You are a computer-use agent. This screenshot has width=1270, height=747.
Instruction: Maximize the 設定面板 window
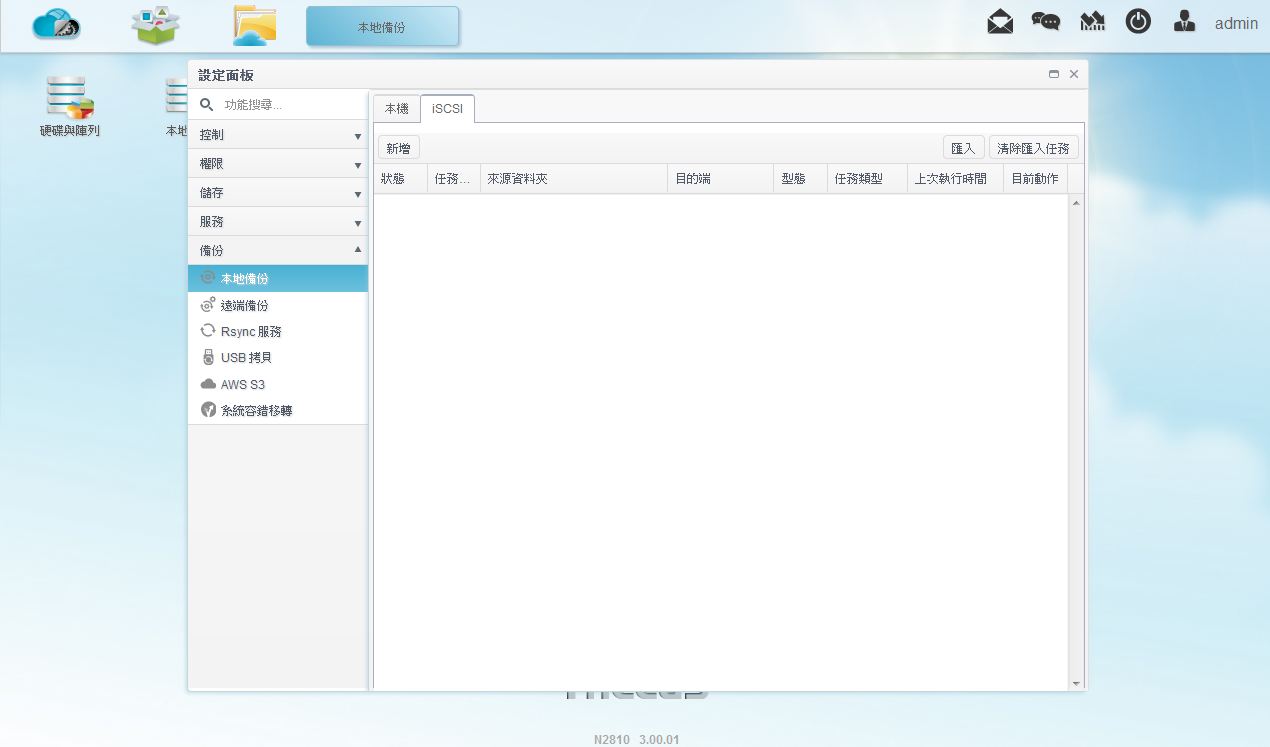click(x=1054, y=74)
